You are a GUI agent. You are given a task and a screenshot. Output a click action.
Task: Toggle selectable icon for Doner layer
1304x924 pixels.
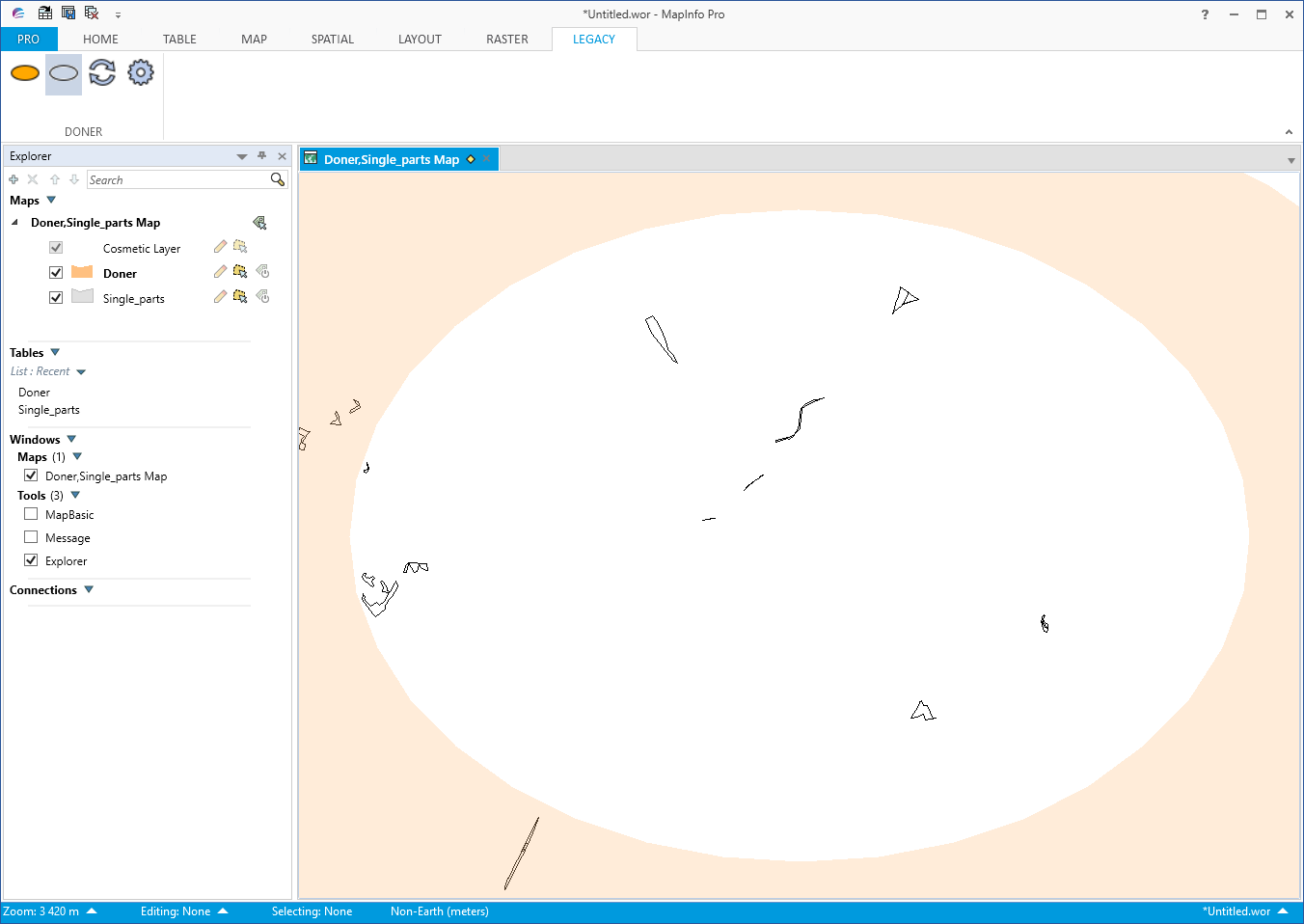pos(240,272)
